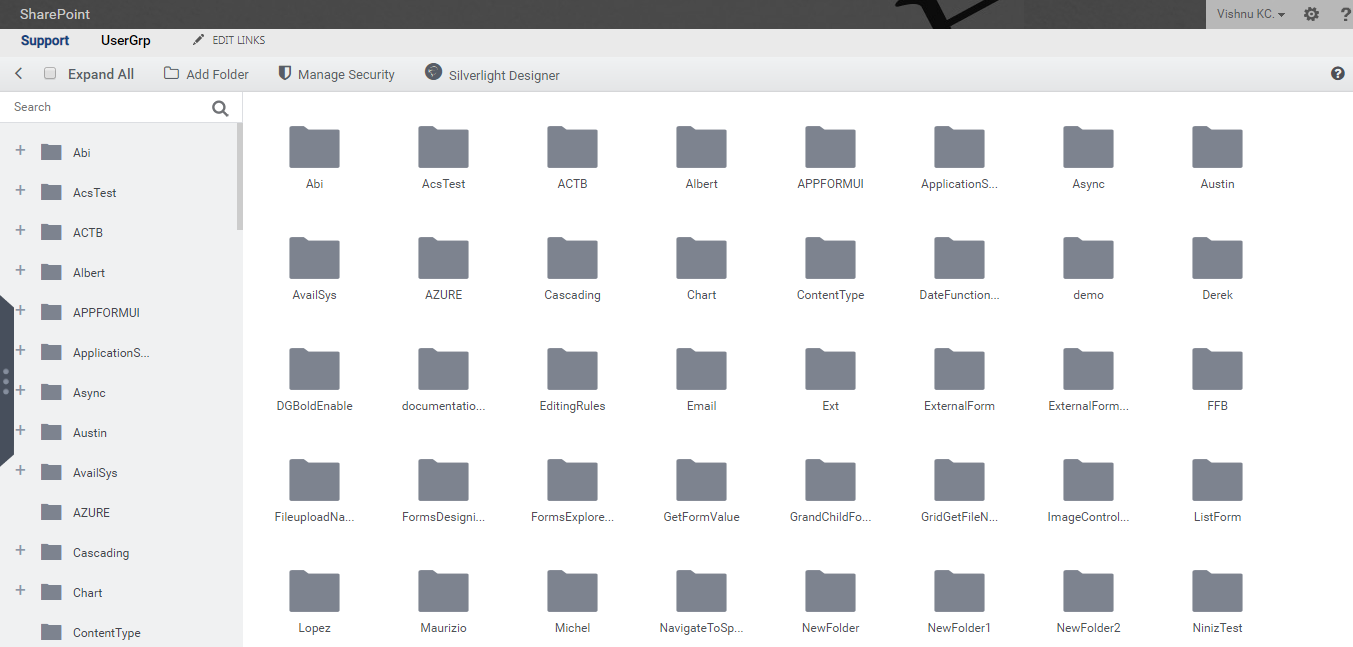Image resolution: width=1353 pixels, height=647 pixels.
Task: Click the Silverlight Designer globe icon
Action: [x=433, y=72]
